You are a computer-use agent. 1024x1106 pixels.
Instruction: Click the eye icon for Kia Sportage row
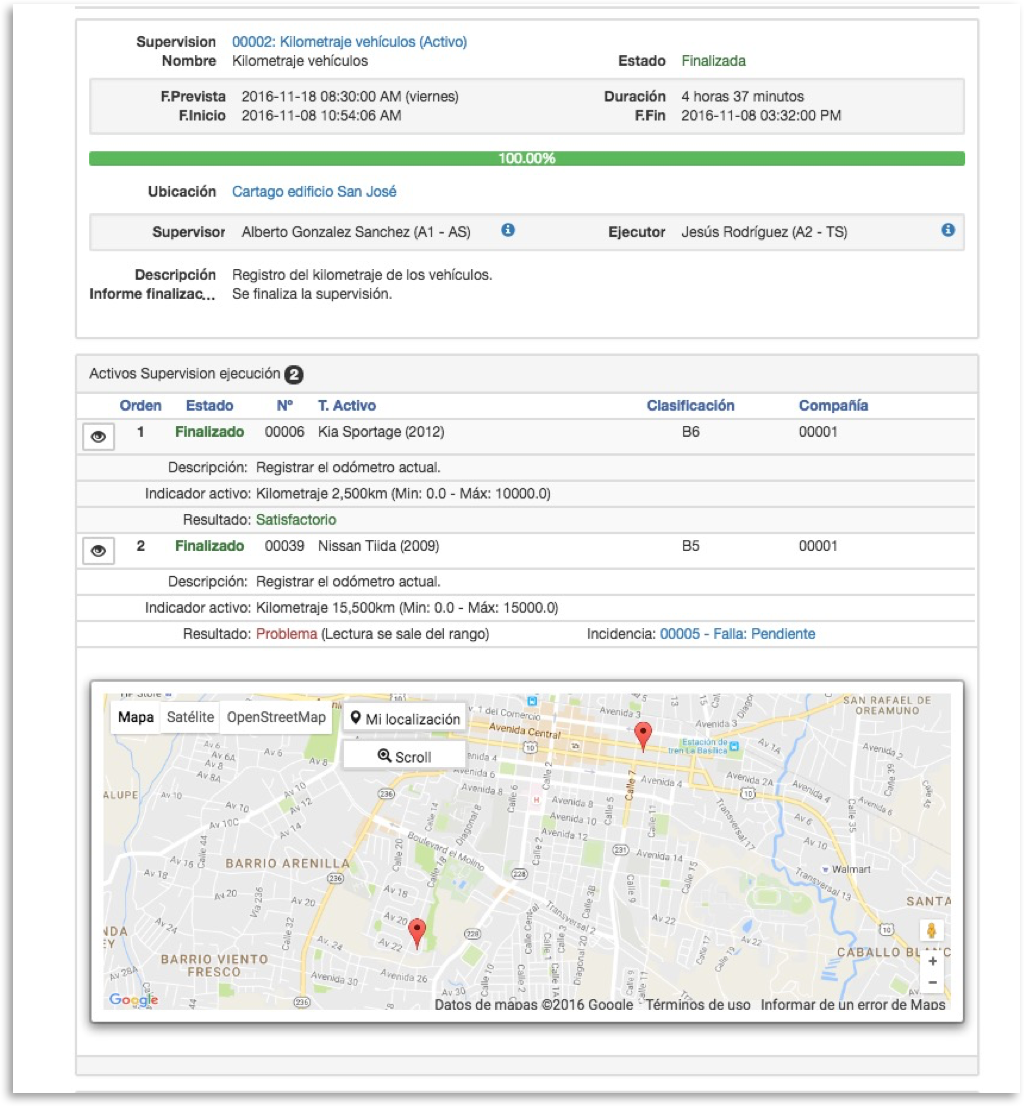[x=98, y=436]
